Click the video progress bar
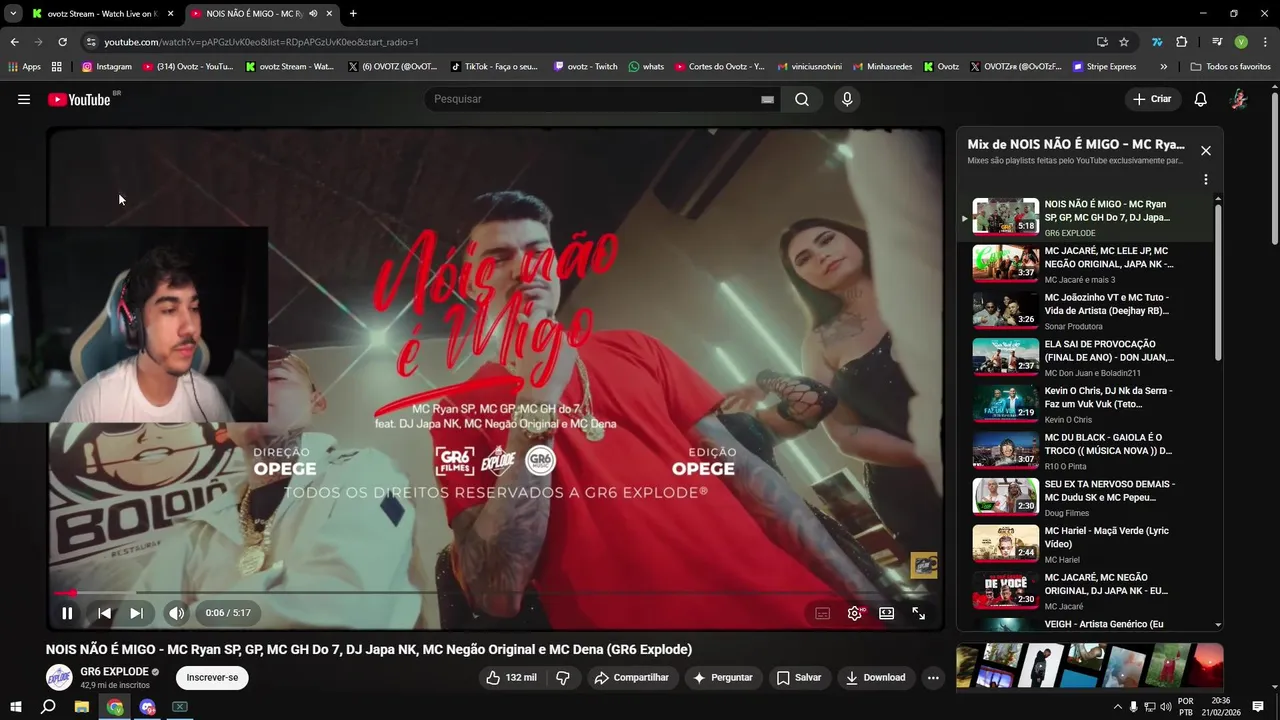The height and width of the screenshot is (720, 1280). (495, 593)
